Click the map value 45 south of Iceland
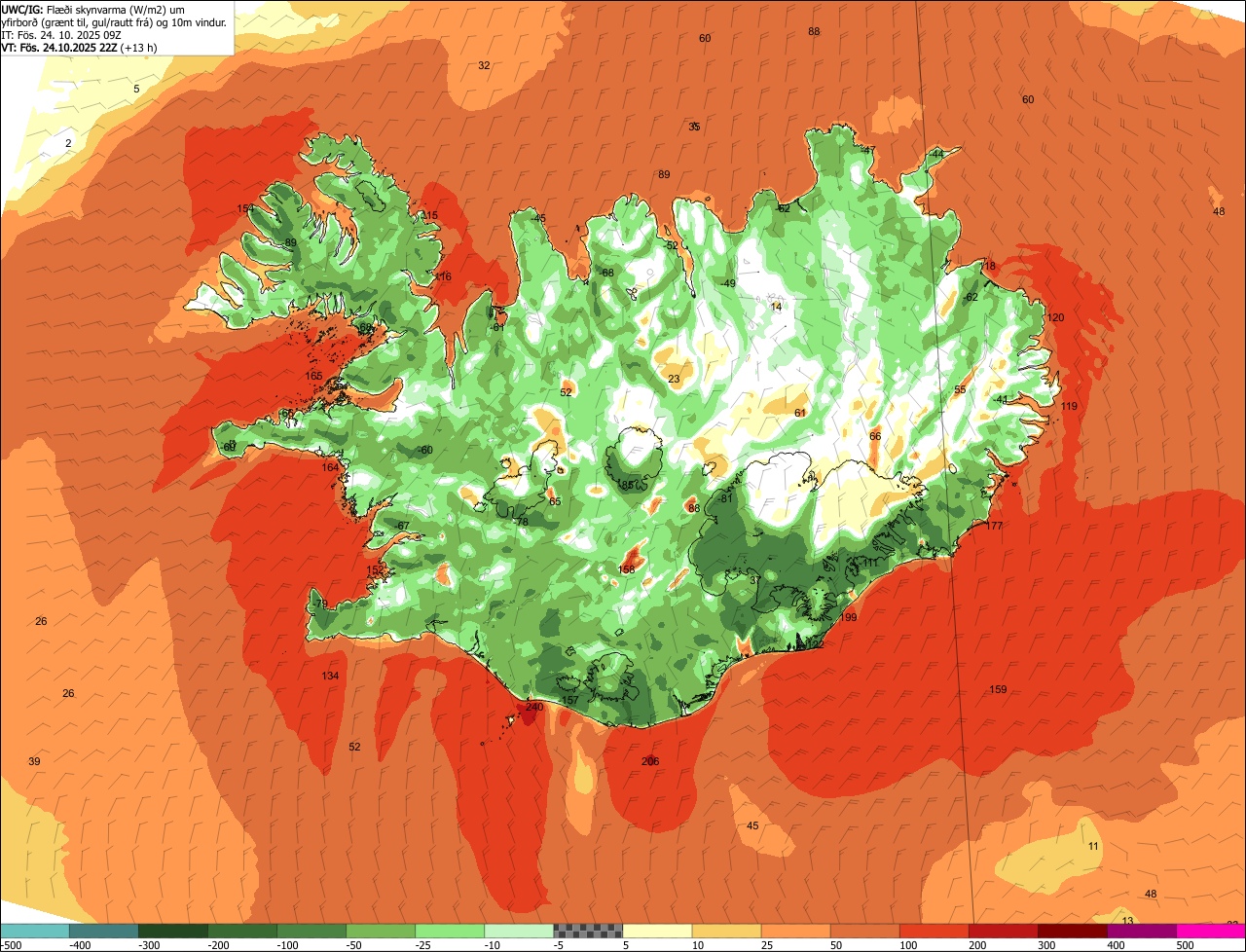The width and height of the screenshot is (1246, 952). click(752, 825)
